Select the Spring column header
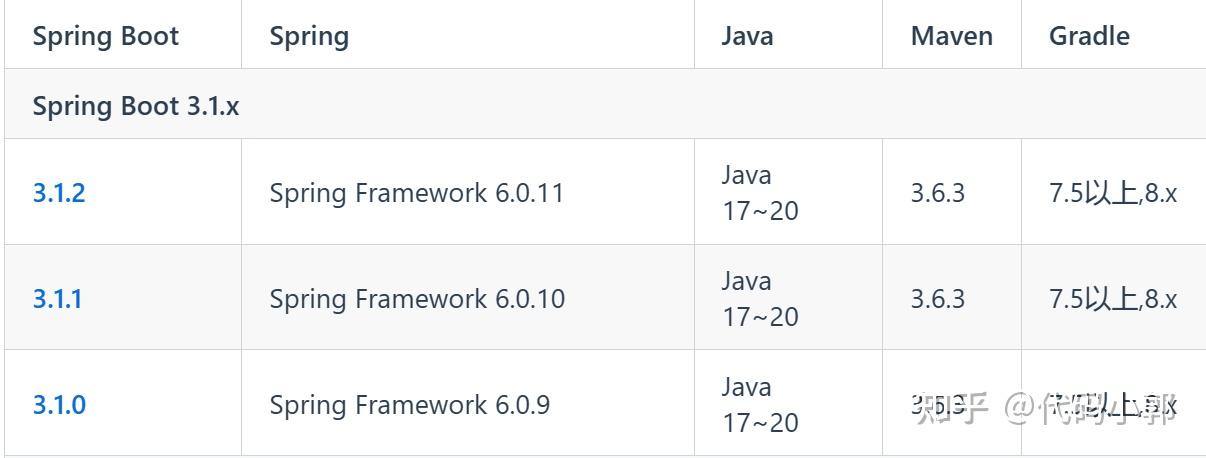This screenshot has width=1206, height=458. click(x=309, y=36)
